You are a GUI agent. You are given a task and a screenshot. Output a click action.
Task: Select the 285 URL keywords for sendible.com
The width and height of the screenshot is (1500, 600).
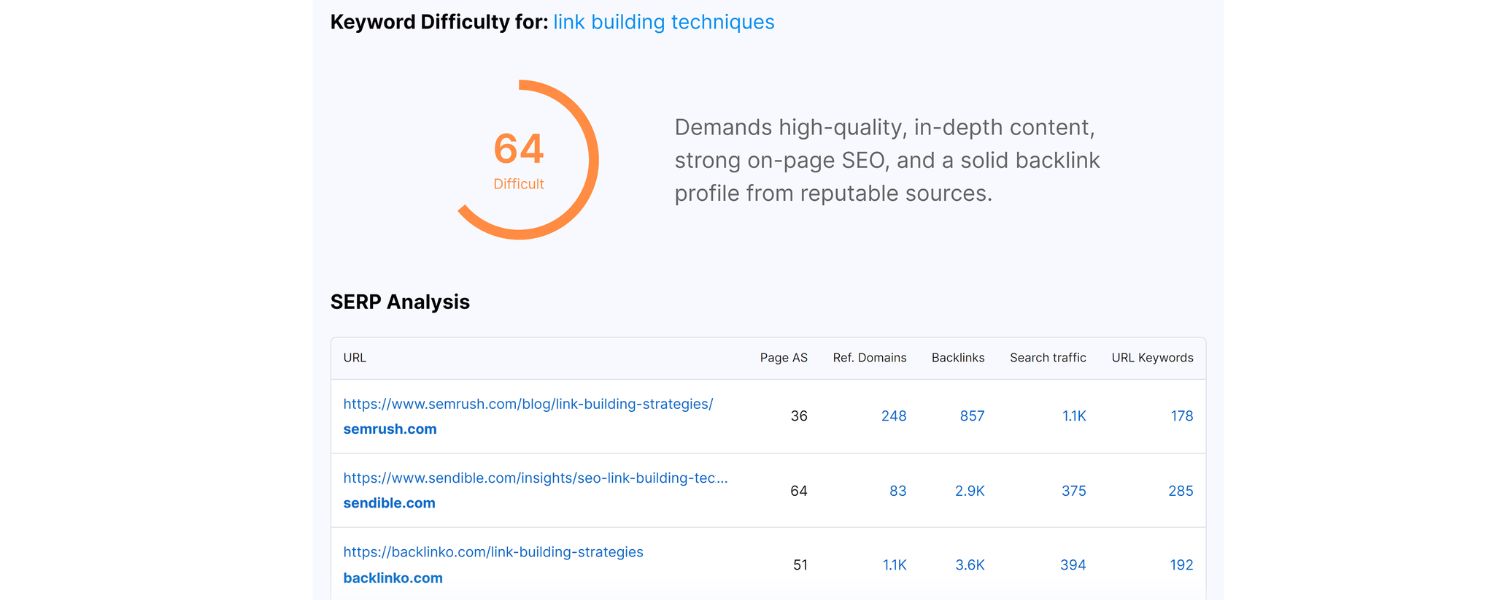1180,490
